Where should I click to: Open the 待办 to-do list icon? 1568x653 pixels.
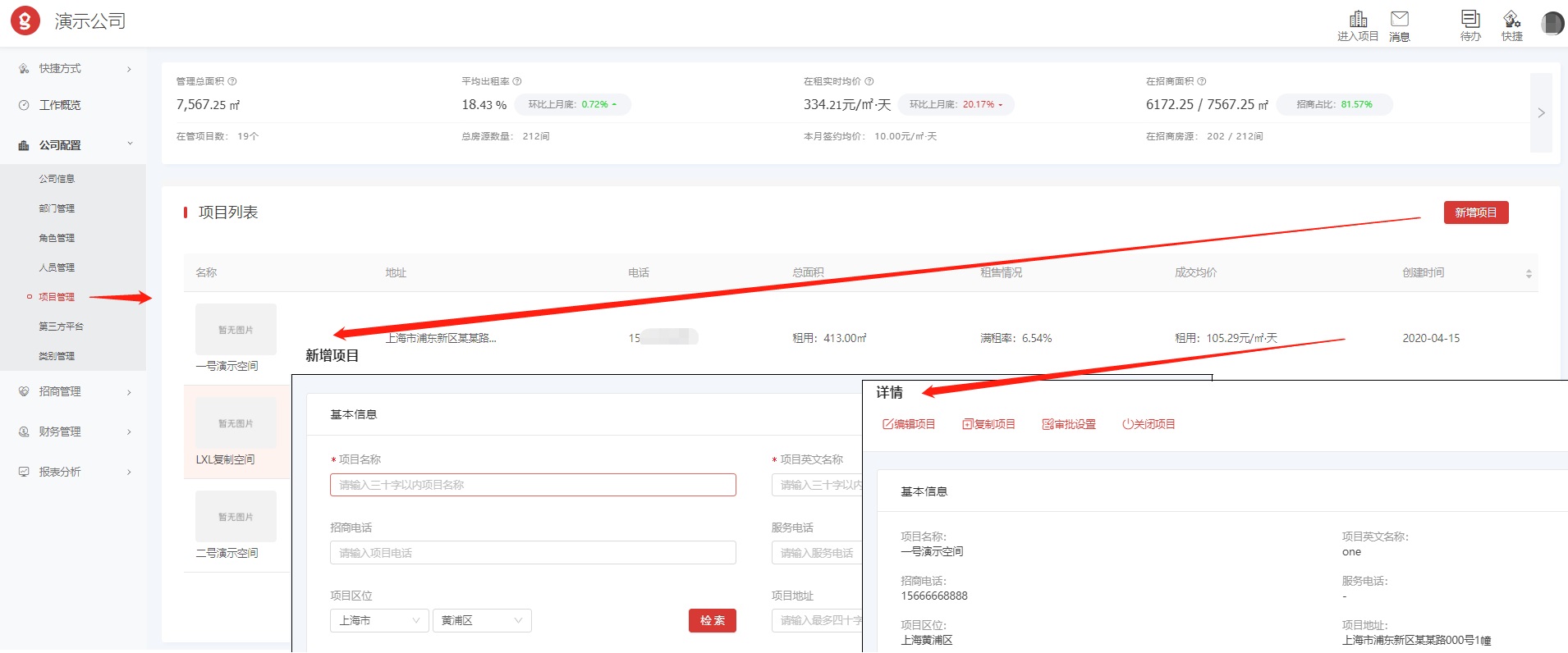click(1469, 19)
